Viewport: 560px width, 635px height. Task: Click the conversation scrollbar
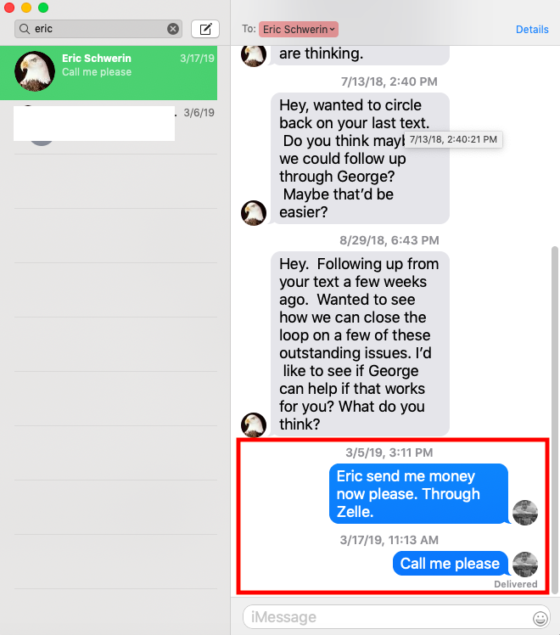point(555,417)
